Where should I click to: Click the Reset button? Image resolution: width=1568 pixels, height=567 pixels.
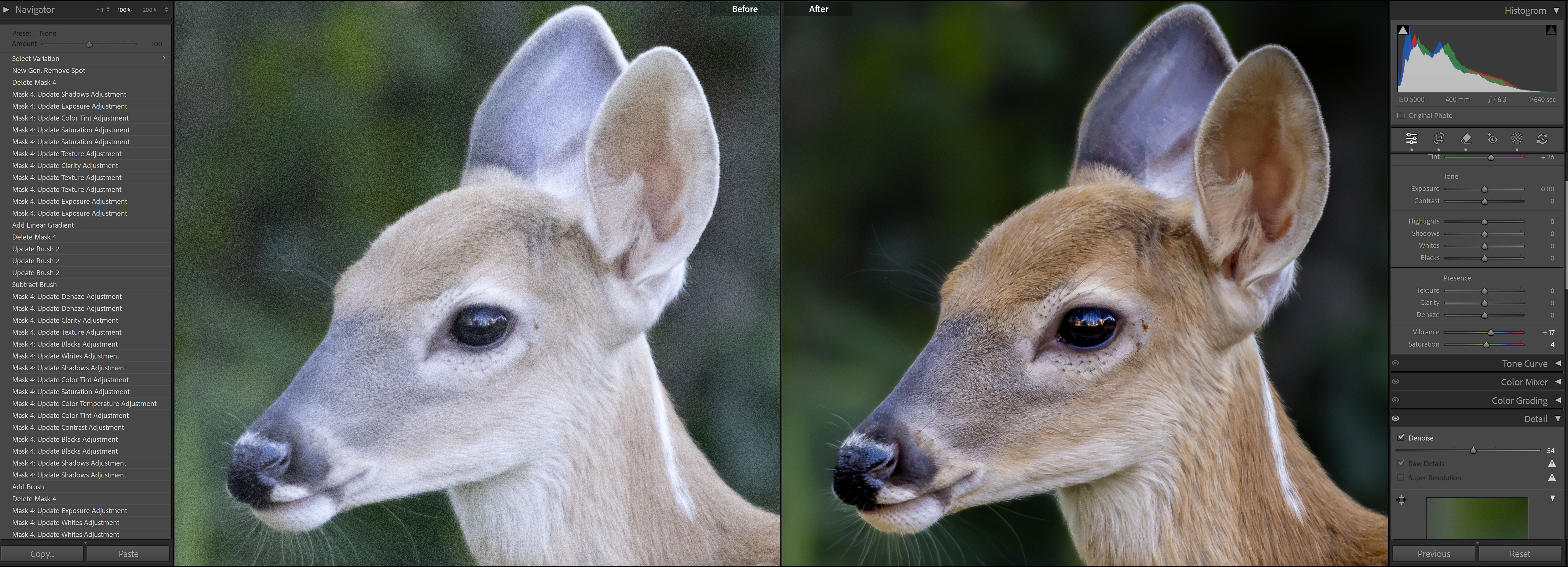coord(1519,554)
